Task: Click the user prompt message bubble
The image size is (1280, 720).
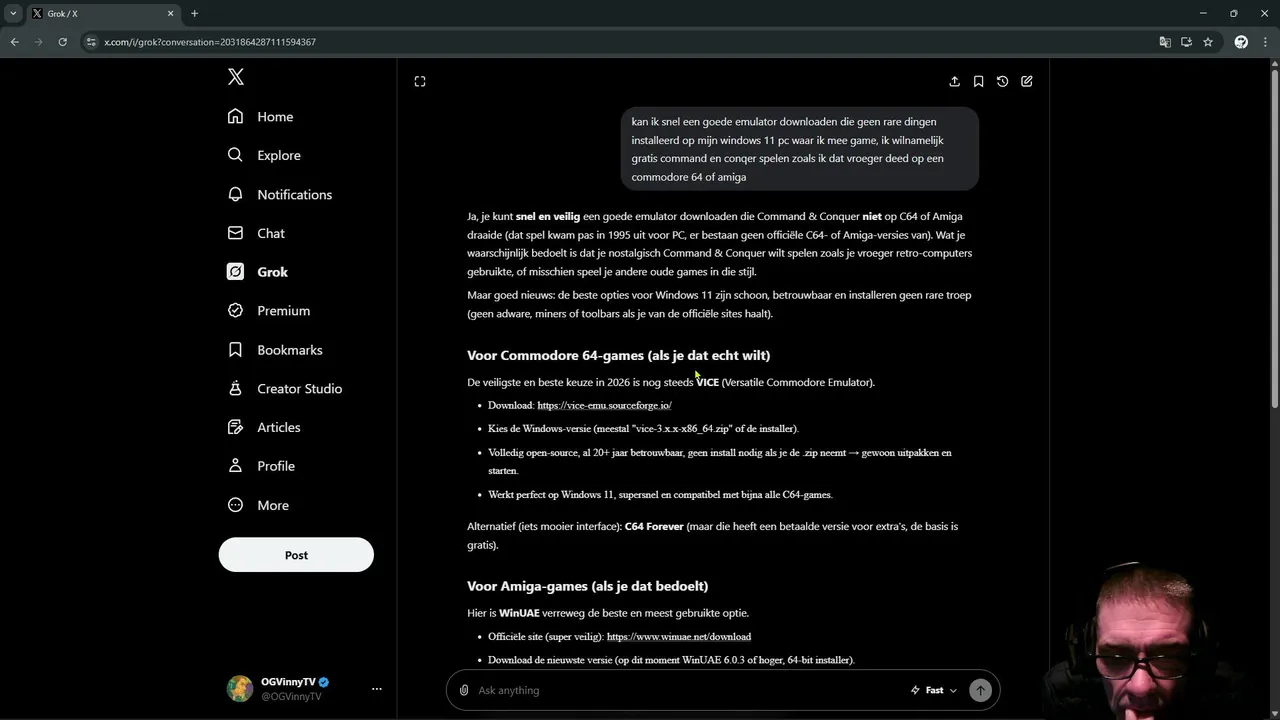Action: pos(799,149)
